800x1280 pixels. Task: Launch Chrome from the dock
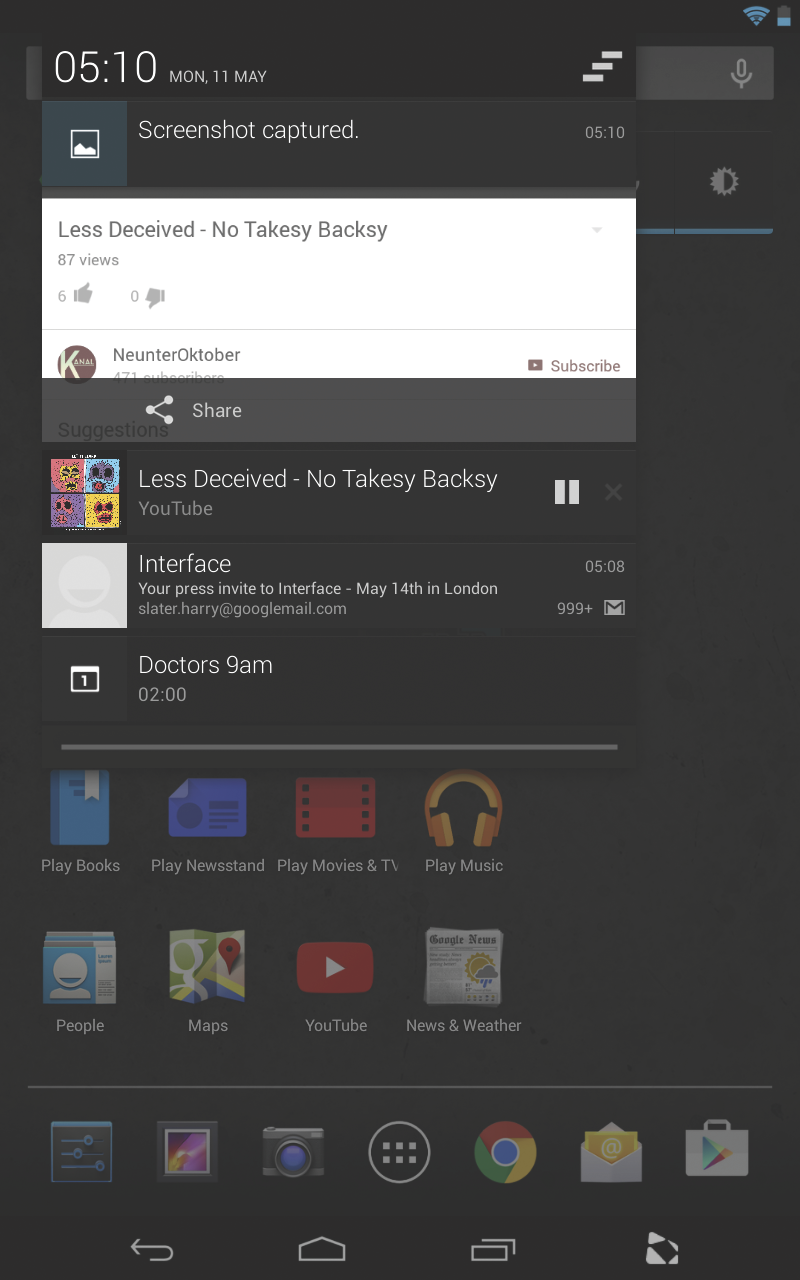point(505,1151)
